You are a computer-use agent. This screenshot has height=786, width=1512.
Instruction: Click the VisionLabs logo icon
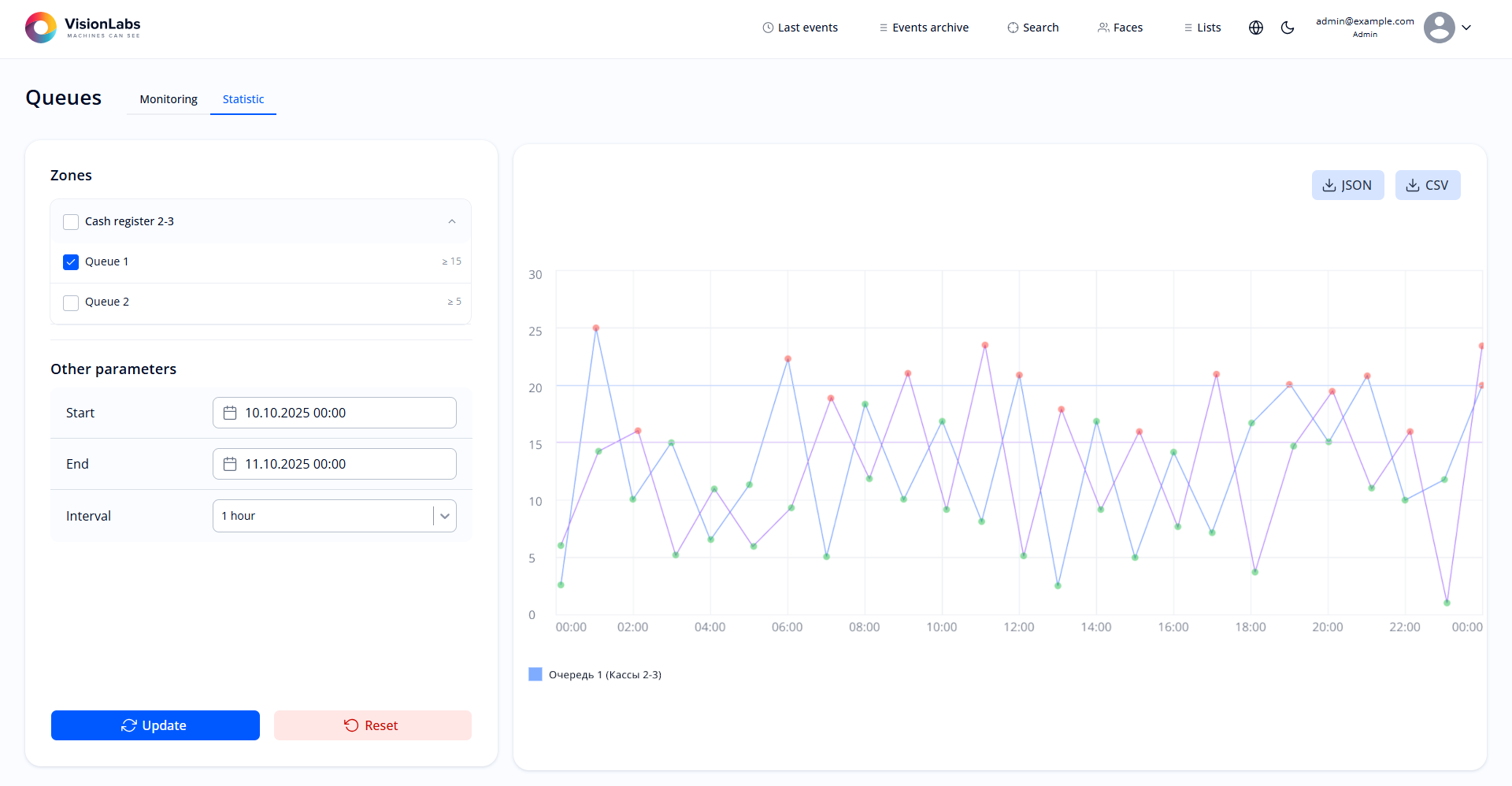click(41, 28)
